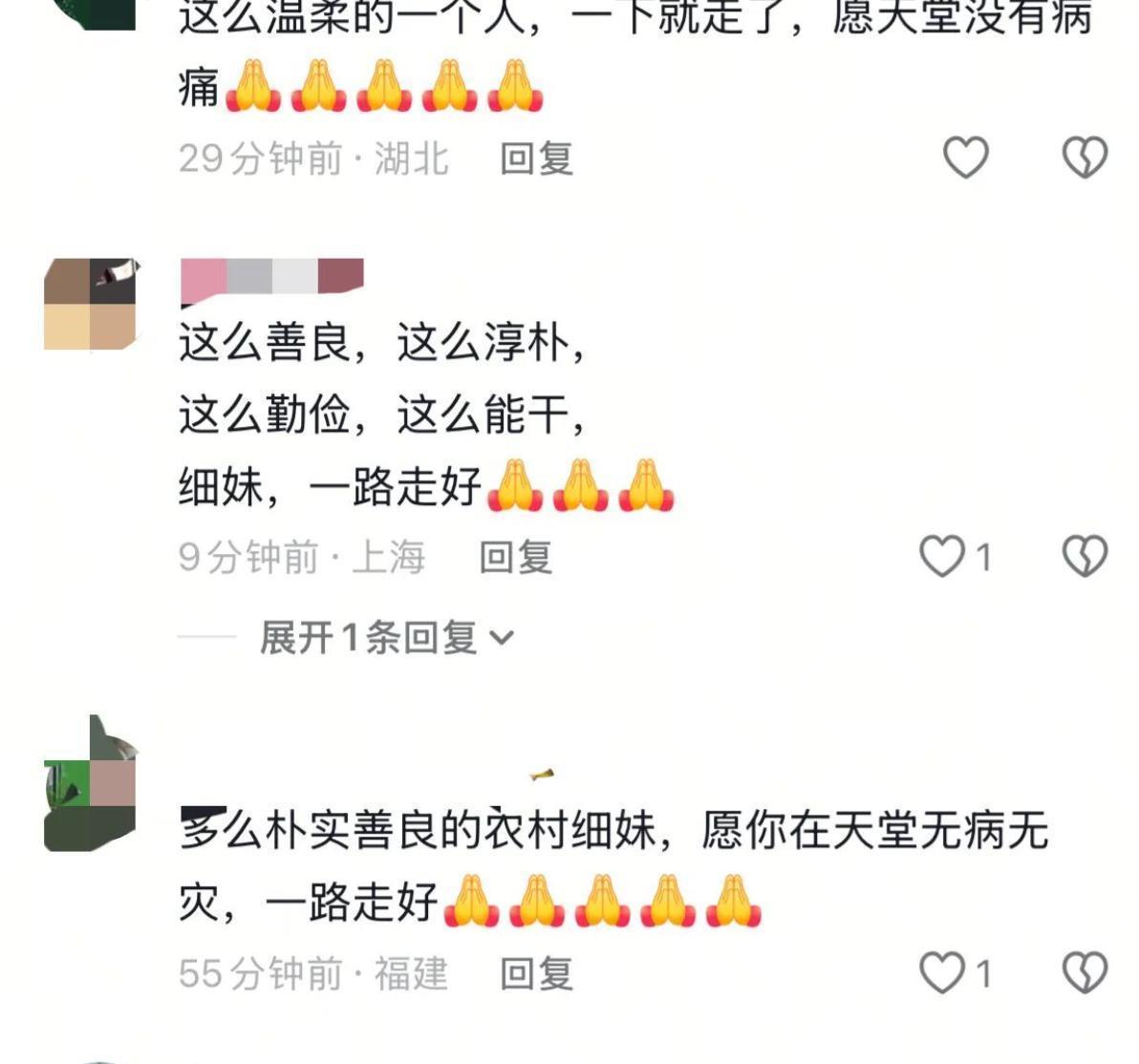Tap the like count 1 on 福建 comment
The width and height of the screenshot is (1139, 1064).
tap(983, 973)
